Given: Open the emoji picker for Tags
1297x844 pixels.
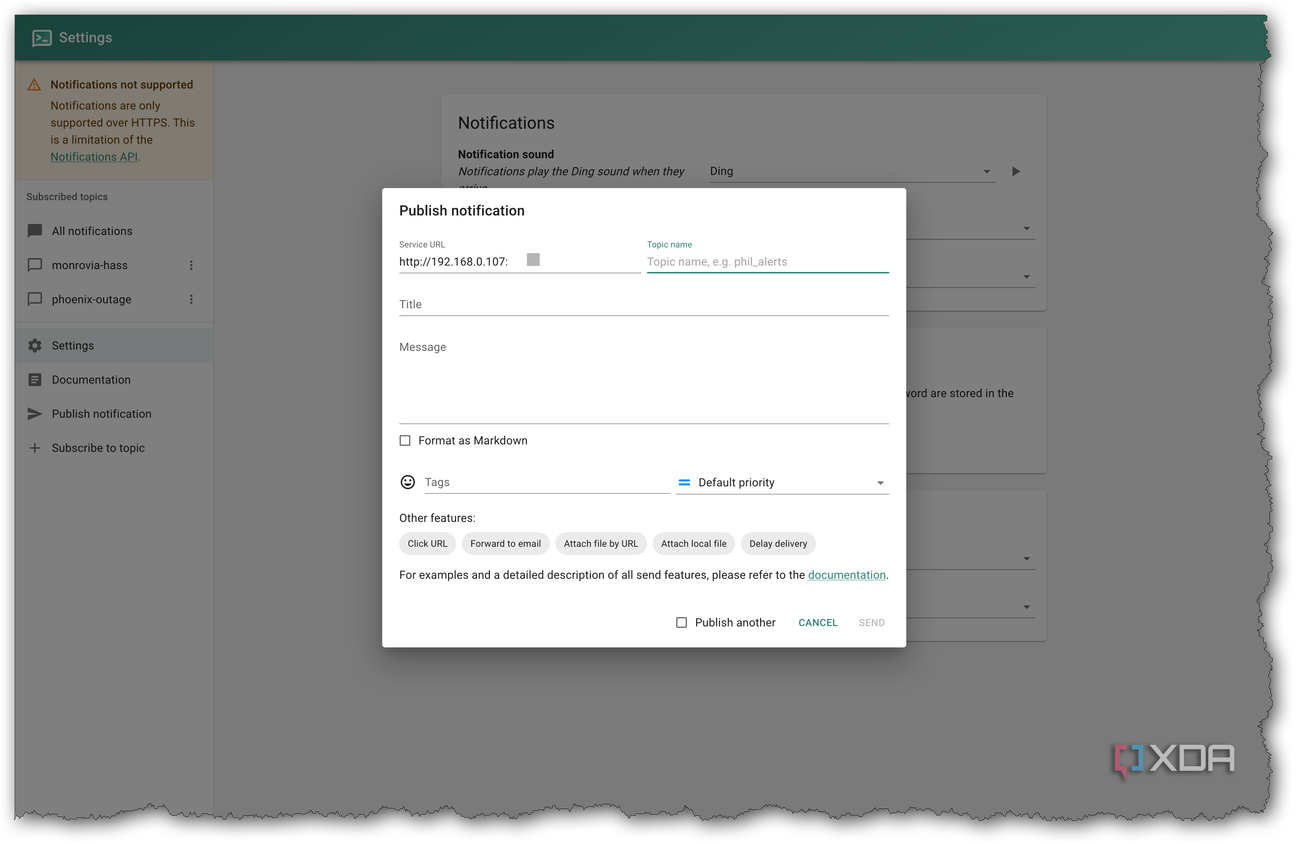Looking at the screenshot, I should [408, 482].
